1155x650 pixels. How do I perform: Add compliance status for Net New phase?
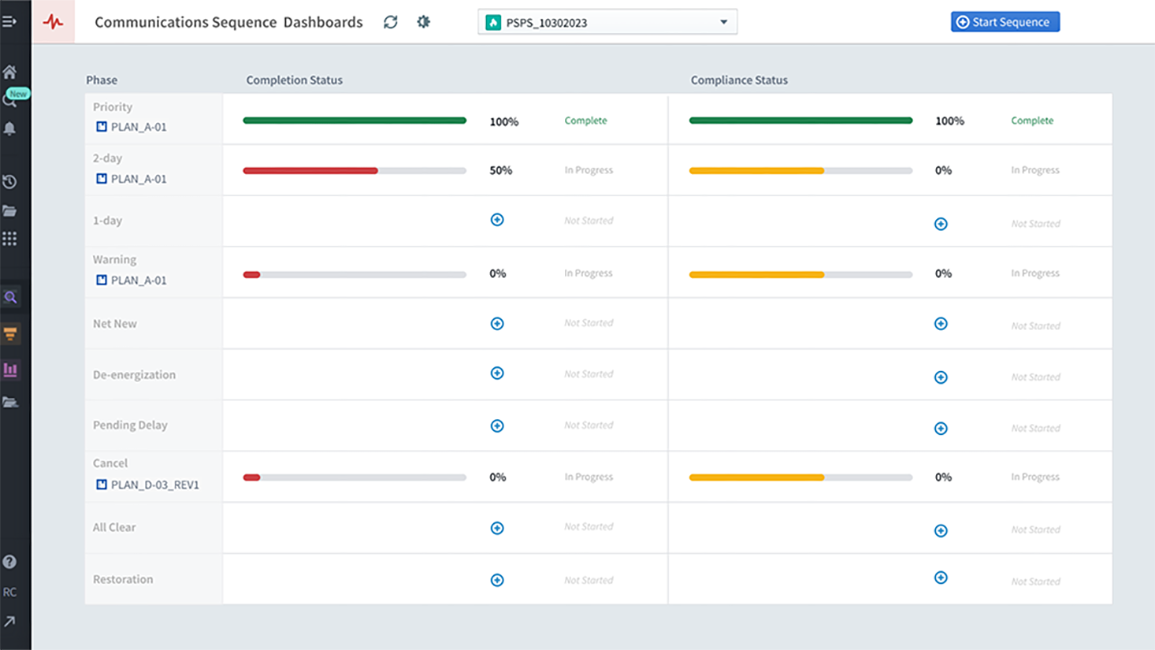pyautogui.click(x=941, y=324)
